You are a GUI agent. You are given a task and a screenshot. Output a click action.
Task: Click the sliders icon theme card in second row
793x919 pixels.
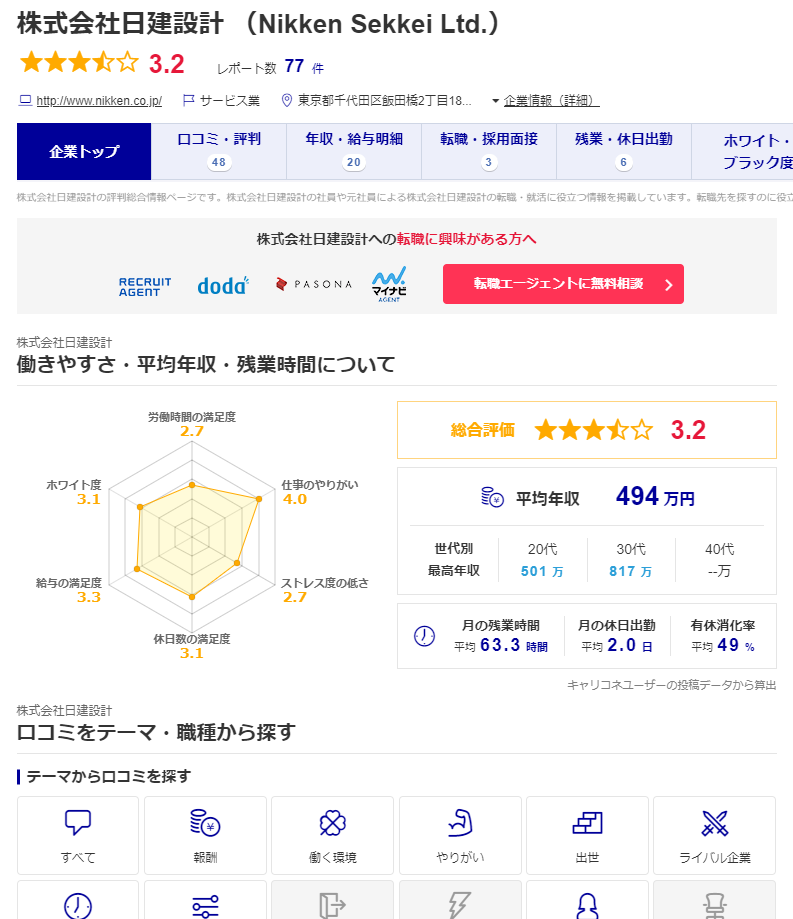[x=205, y=900]
